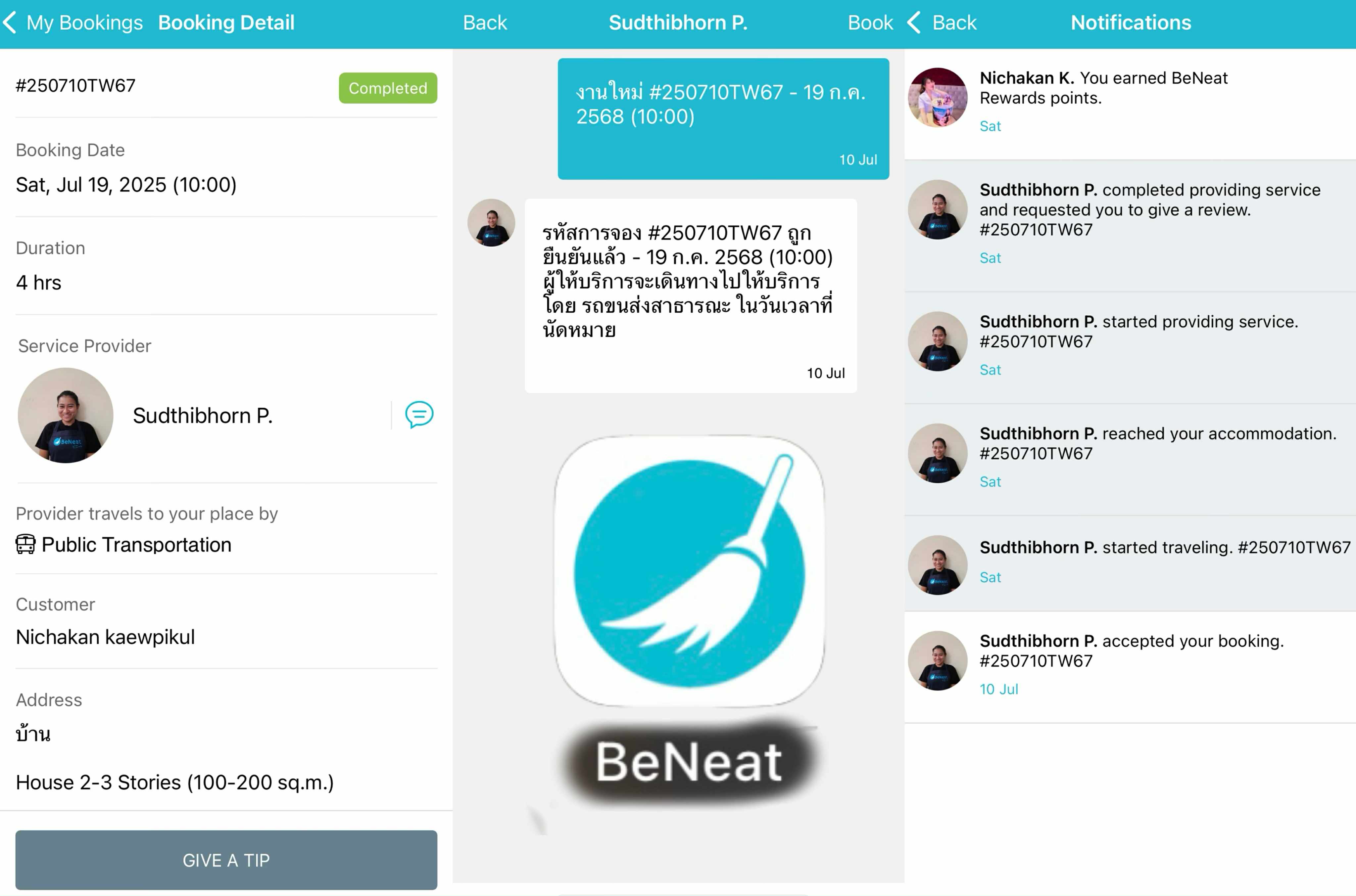The image size is (1356, 896).
Task: Open the 'accepted your booking' notification
Action: click(x=1130, y=667)
